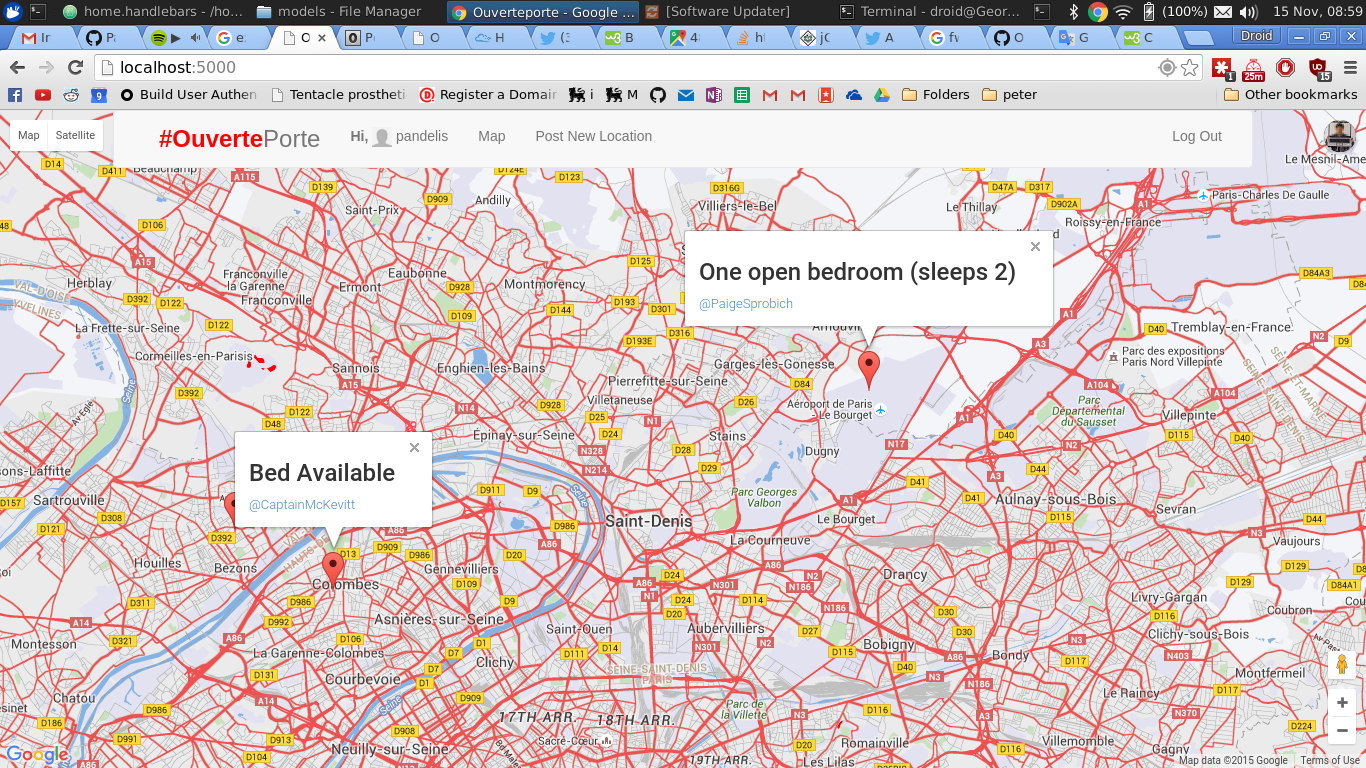This screenshot has height=768, width=1366.
Task: Open the Facebook bookmark icon
Action: 15,95
